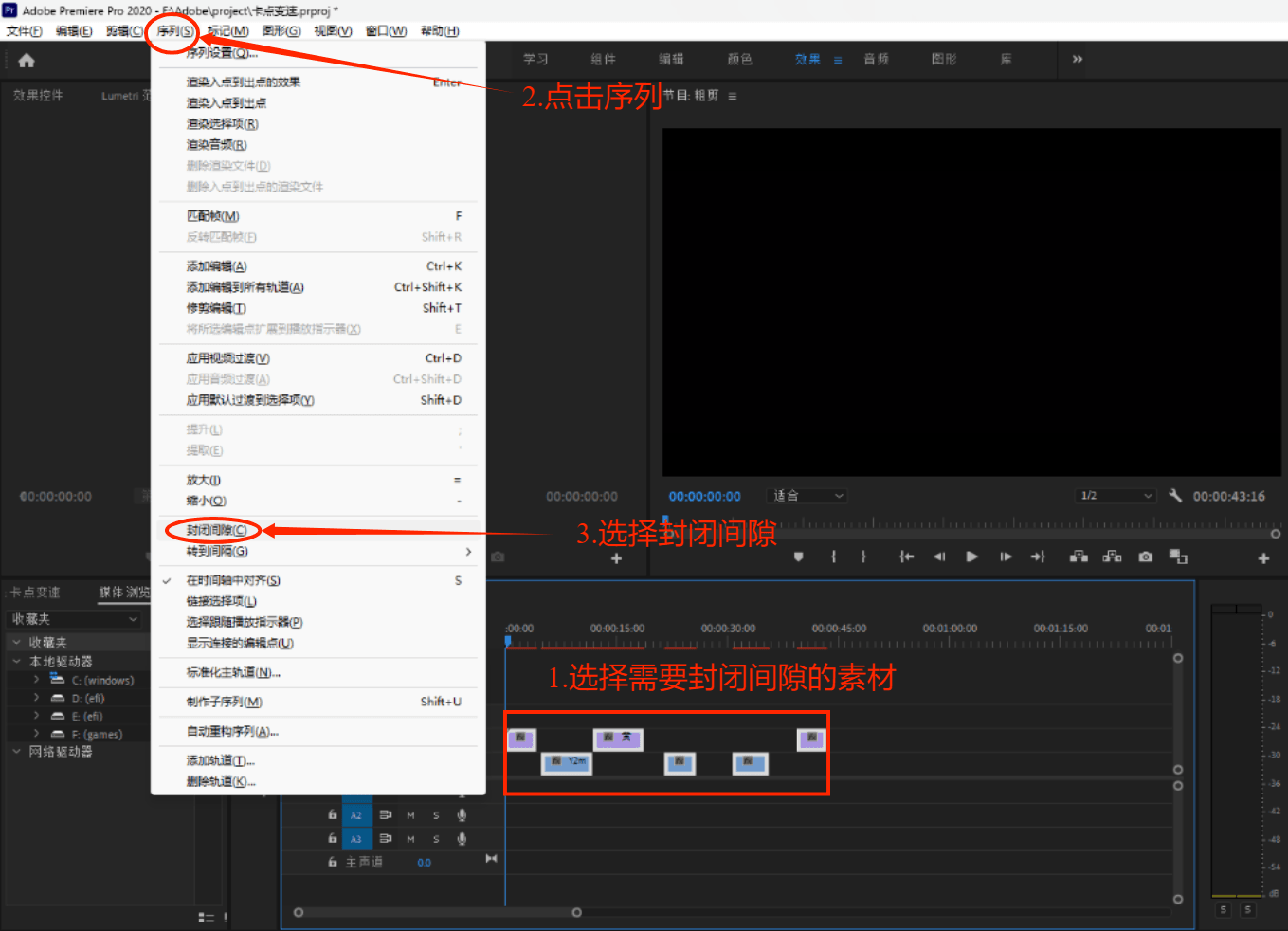Click the Go to In point icon
The width and height of the screenshot is (1288, 931).
(x=906, y=557)
